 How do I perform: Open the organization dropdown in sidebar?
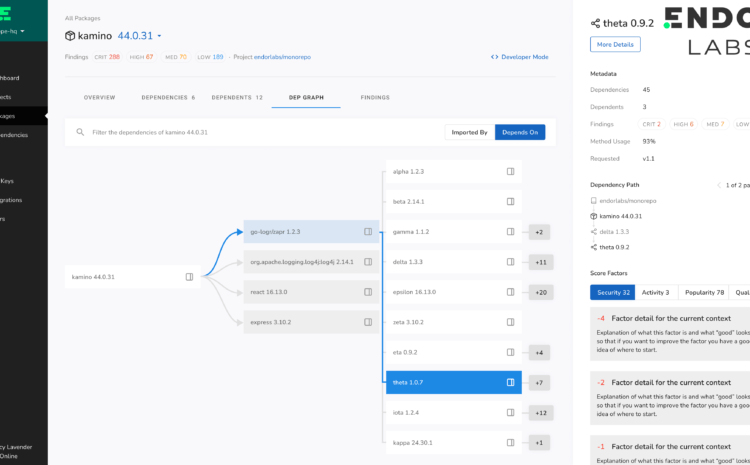click(12, 31)
